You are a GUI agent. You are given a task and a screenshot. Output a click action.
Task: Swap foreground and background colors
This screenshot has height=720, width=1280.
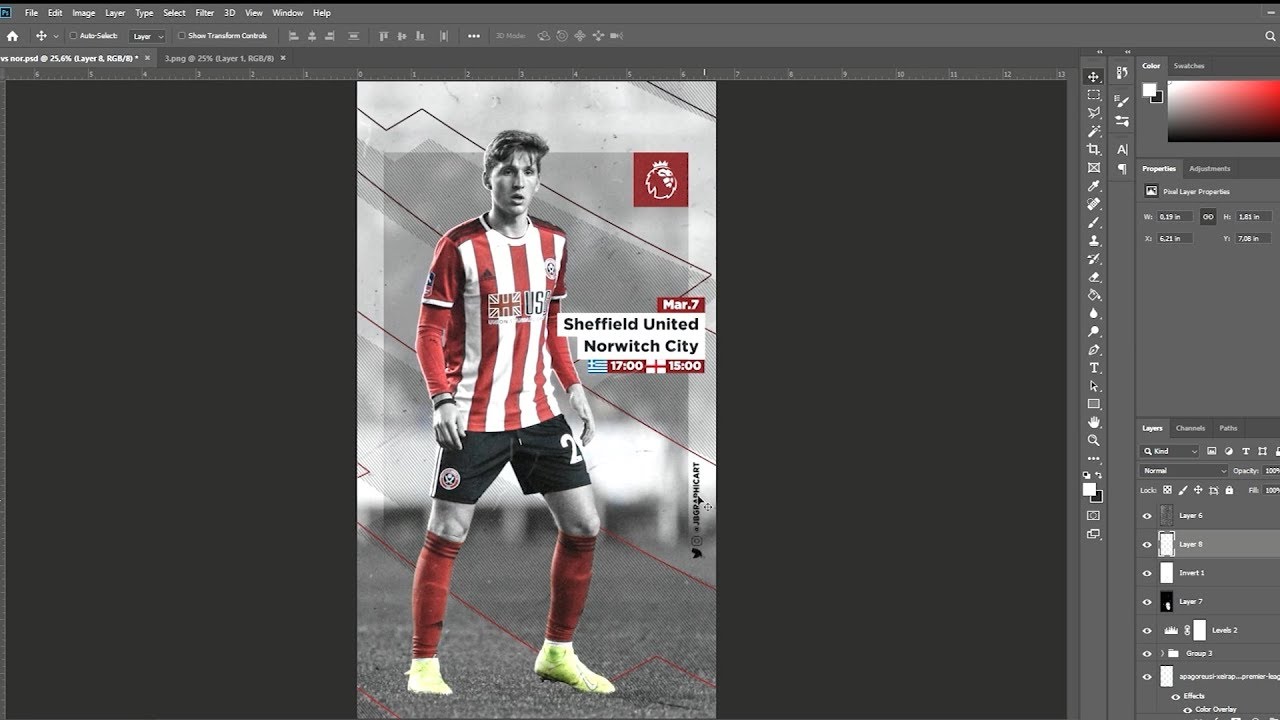coord(1100,476)
